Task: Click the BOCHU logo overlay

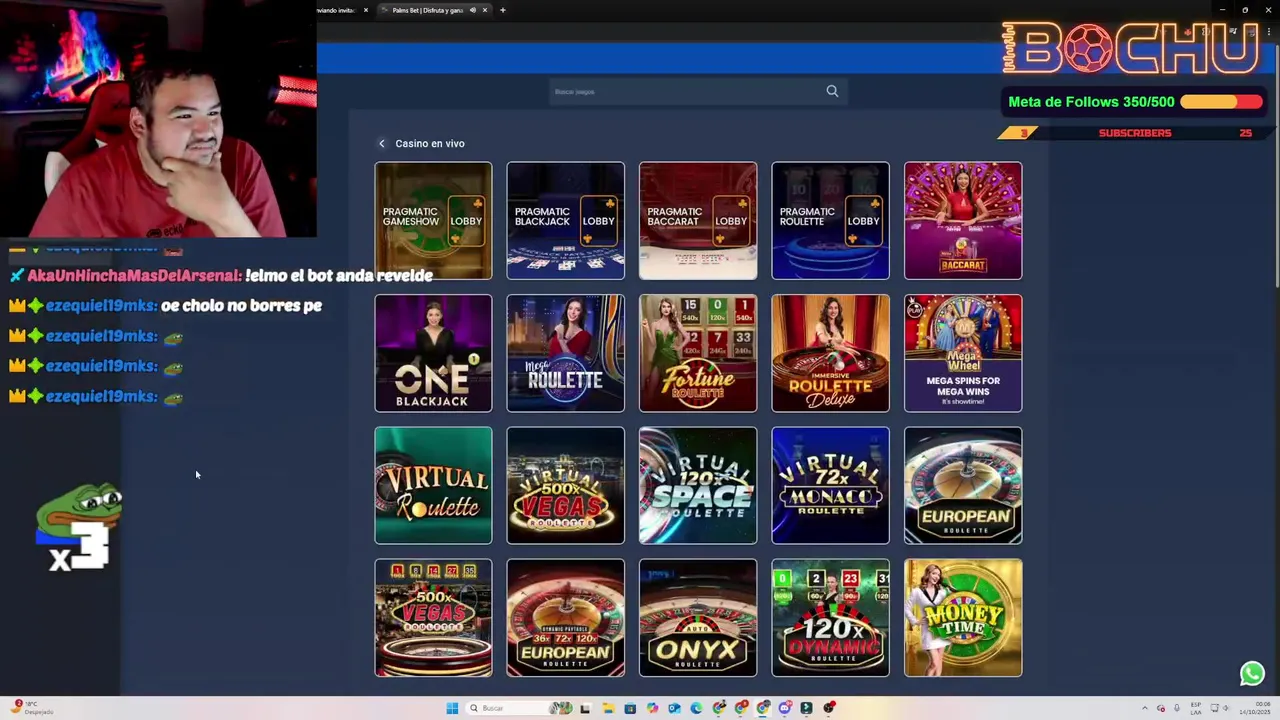Action: (x=1131, y=47)
